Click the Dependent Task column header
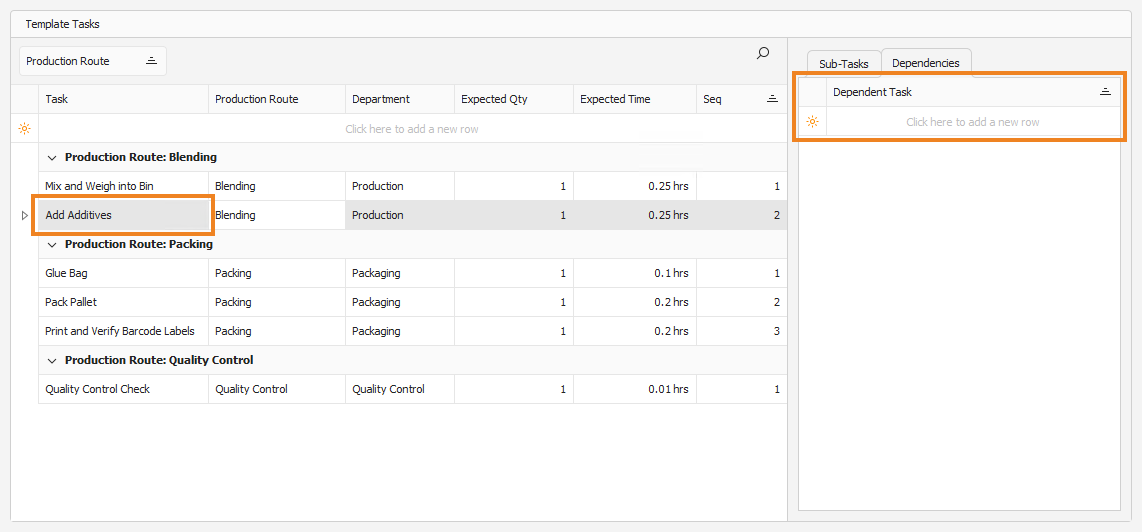1142x532 pixels. 973,93
